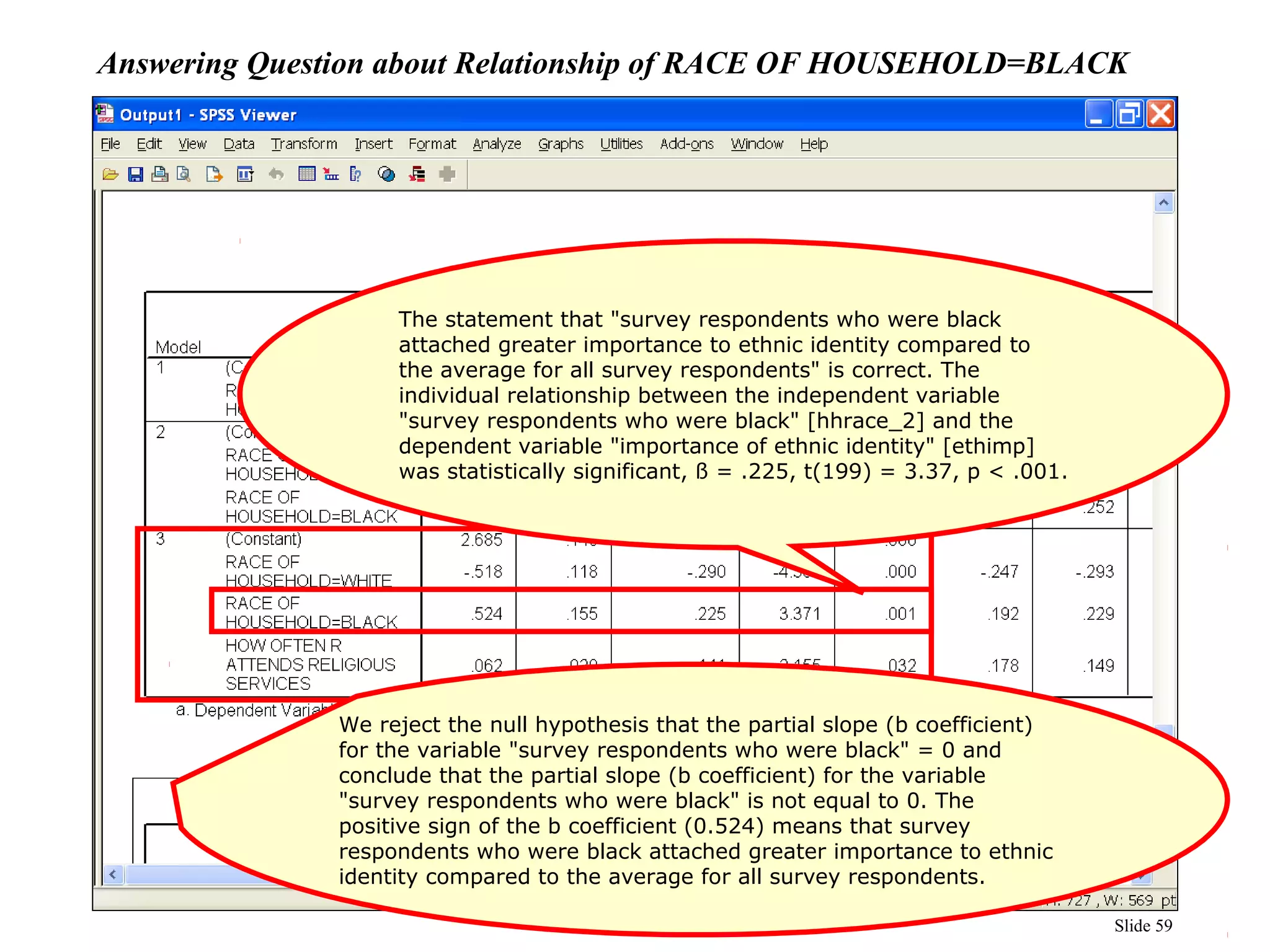Image resolution: width=1270 pixels, height=952 pixels.
Task: Click the Undo arrow icon
Action: 276,175
